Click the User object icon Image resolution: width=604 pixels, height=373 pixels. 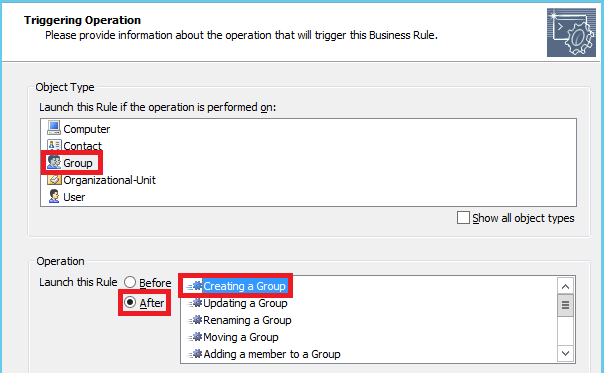[54, 196]
